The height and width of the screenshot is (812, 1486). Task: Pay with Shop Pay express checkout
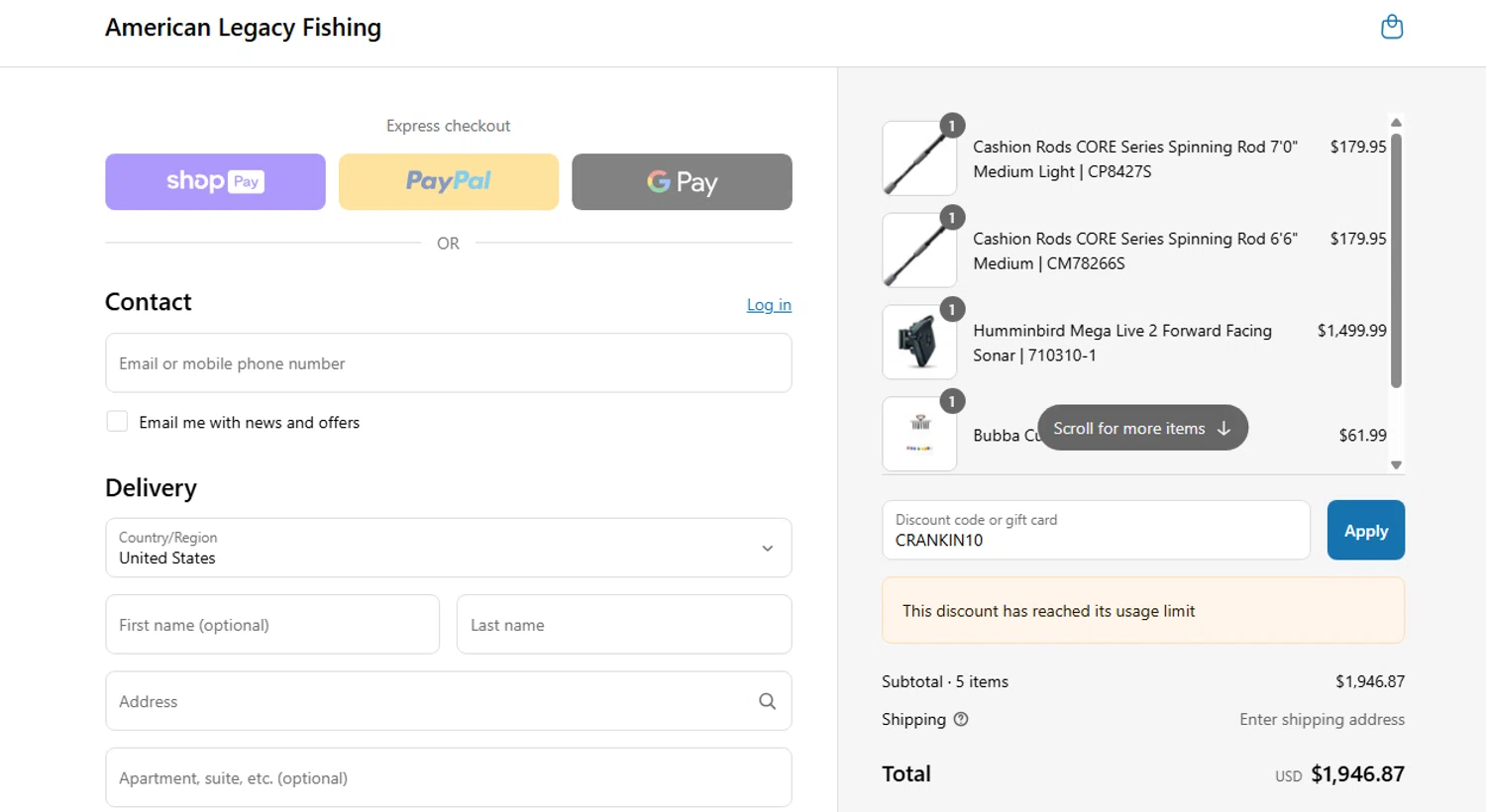(215, 181)
